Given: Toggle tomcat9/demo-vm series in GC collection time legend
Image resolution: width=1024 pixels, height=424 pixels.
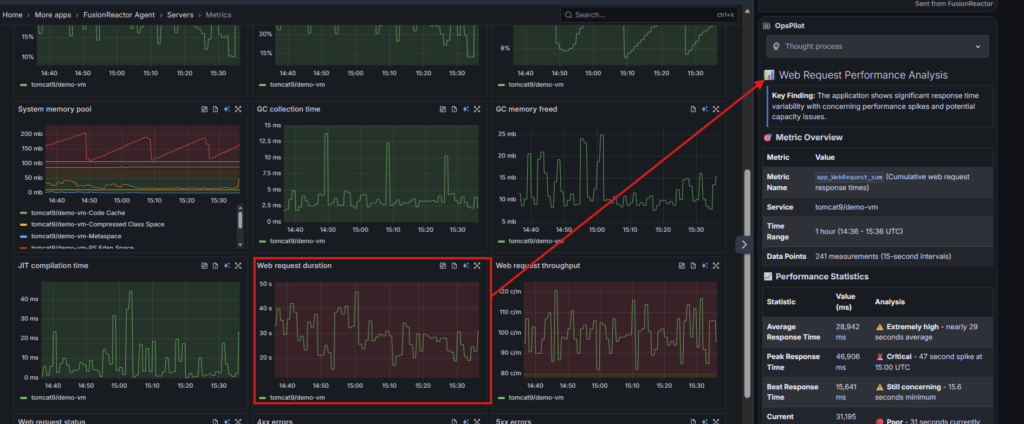Looking at the screenshot, I should (297, 241).
